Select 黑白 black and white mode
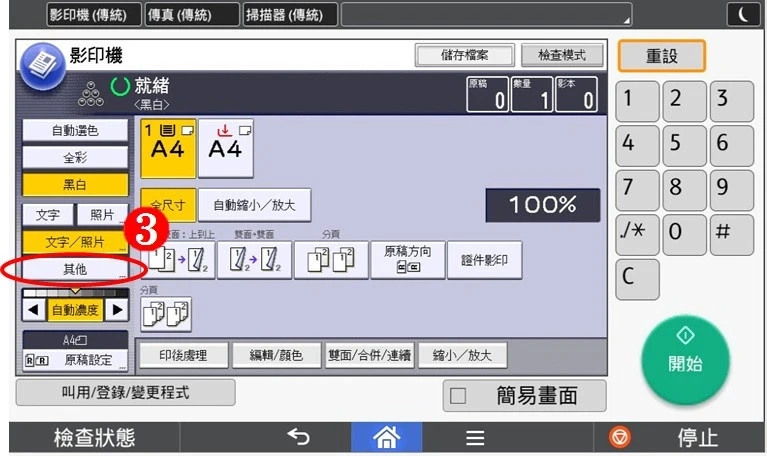The image size is (767, 456). point(75,184)
